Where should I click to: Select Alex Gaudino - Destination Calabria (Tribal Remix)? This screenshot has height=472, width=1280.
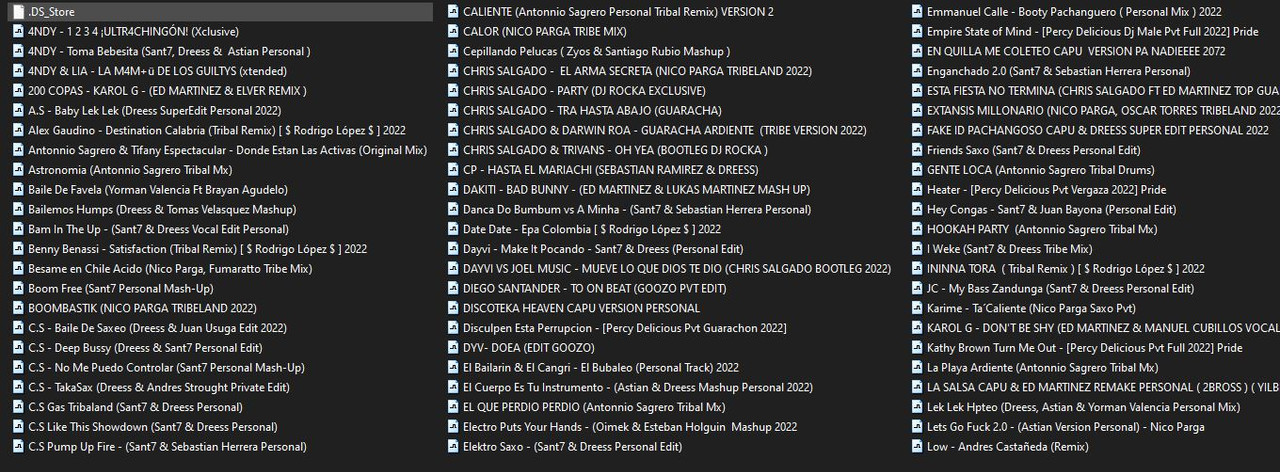point(219,130)
